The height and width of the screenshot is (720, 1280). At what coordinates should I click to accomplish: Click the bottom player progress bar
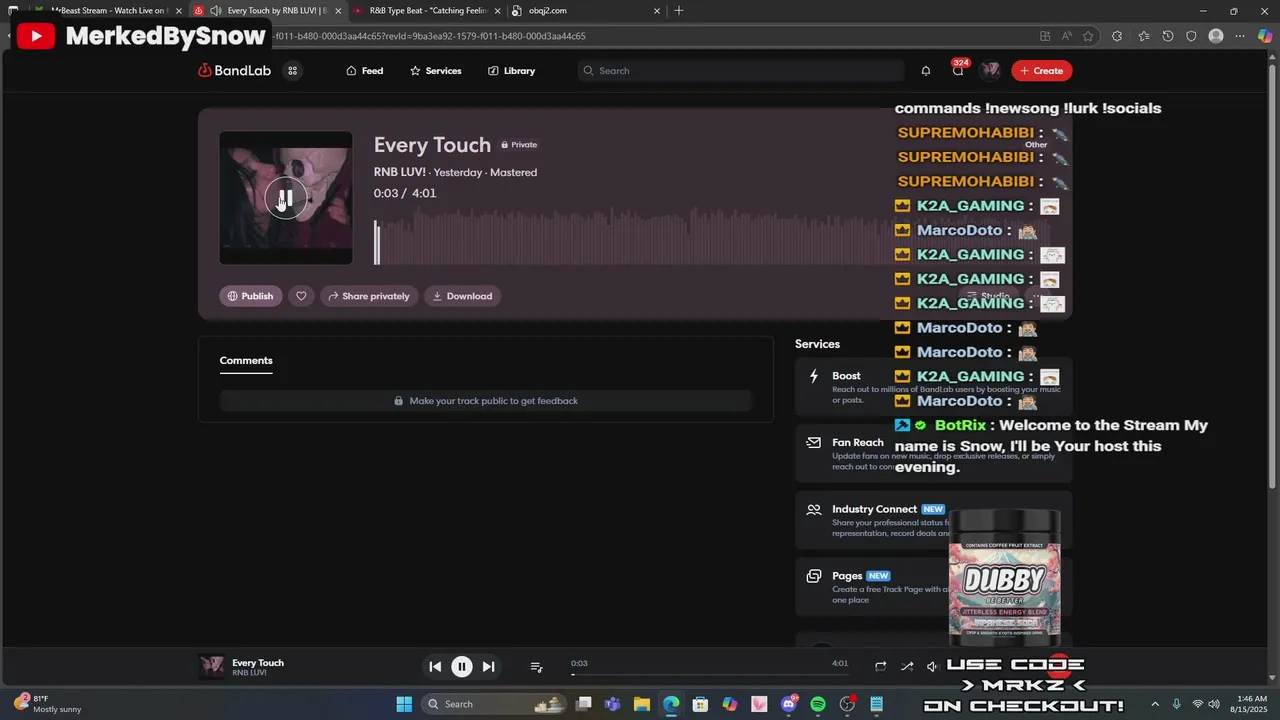pyautogui.click(x=710, y=674)
